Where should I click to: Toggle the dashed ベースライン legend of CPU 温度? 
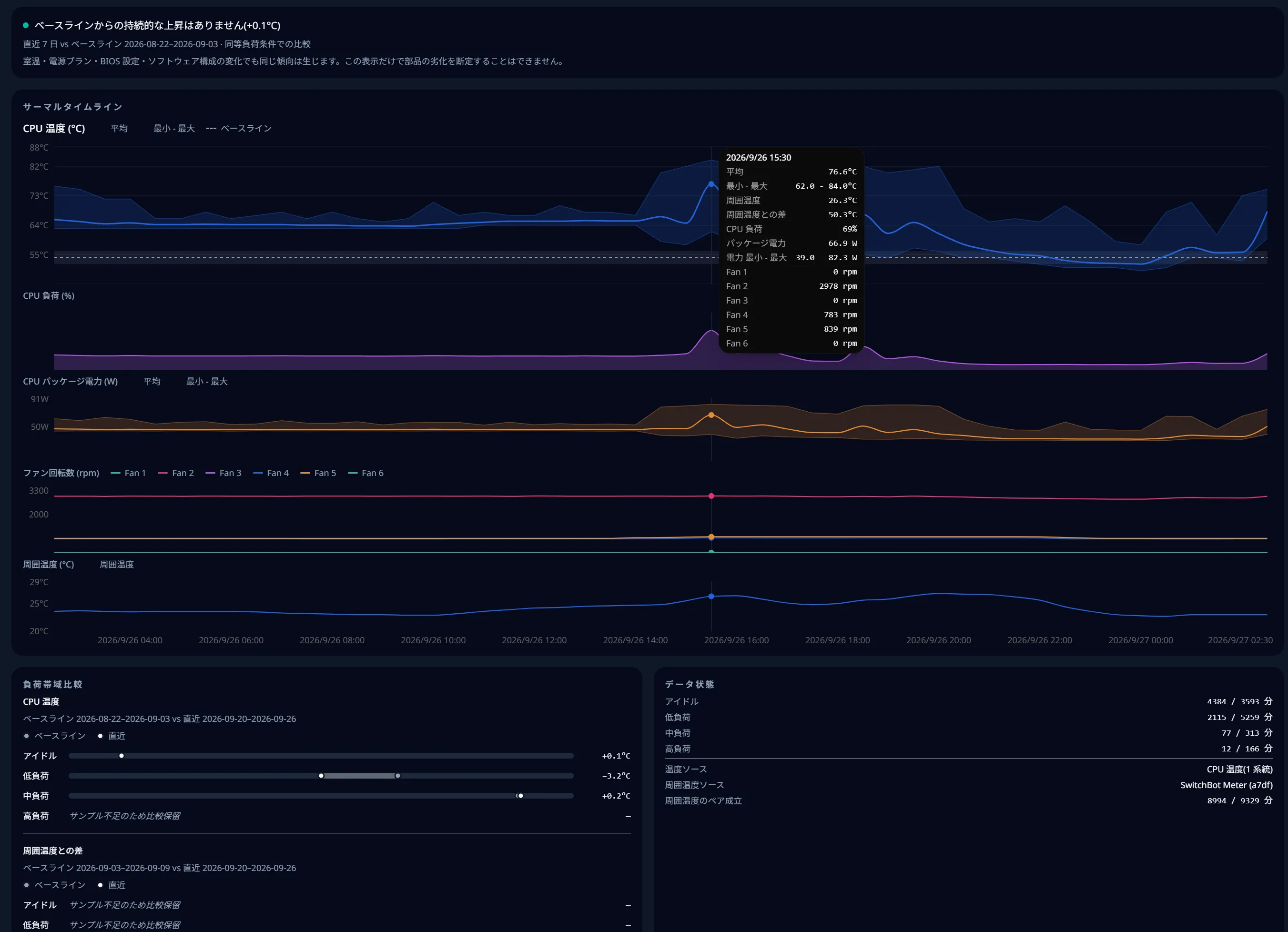(x=239, y=128)
